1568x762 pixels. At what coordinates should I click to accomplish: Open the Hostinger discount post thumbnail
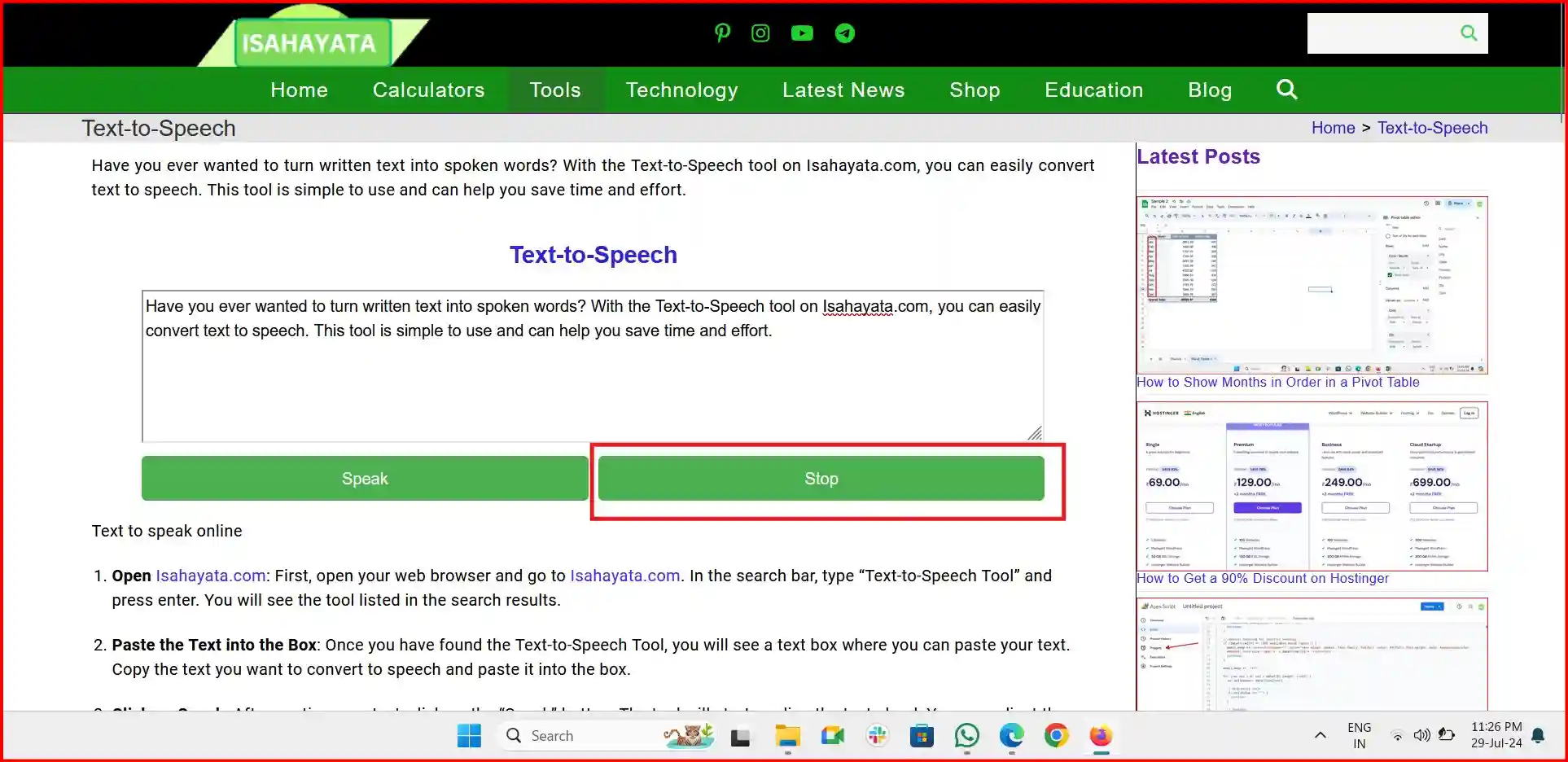point(1312,486)
